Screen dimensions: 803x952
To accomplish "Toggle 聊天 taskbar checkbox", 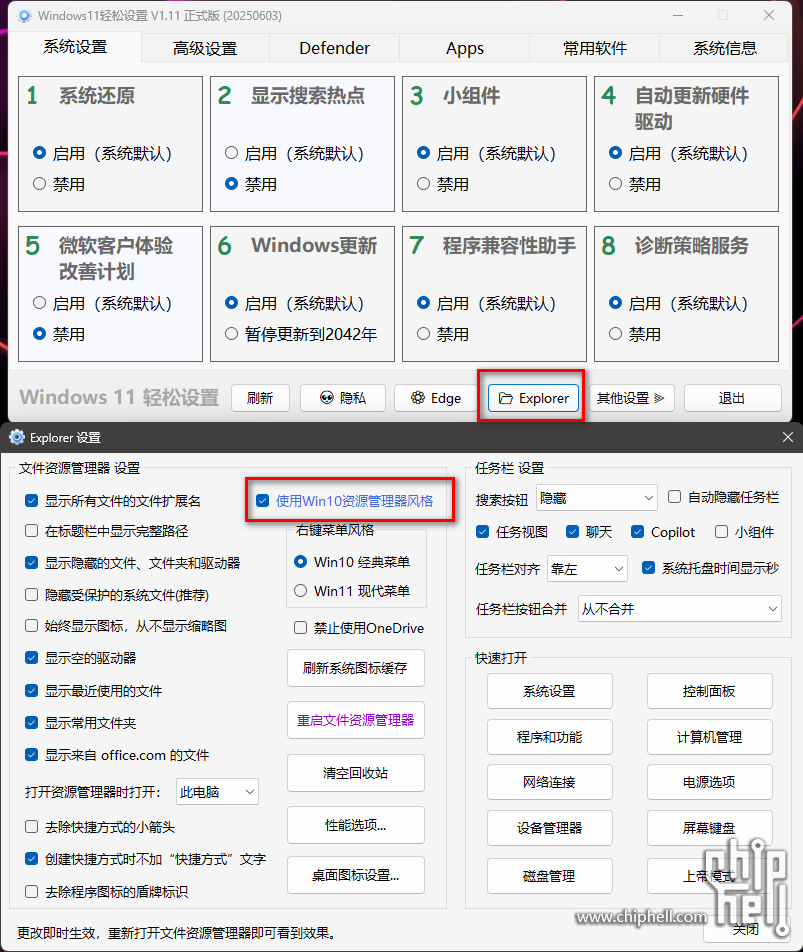I will tap(572, 532).
